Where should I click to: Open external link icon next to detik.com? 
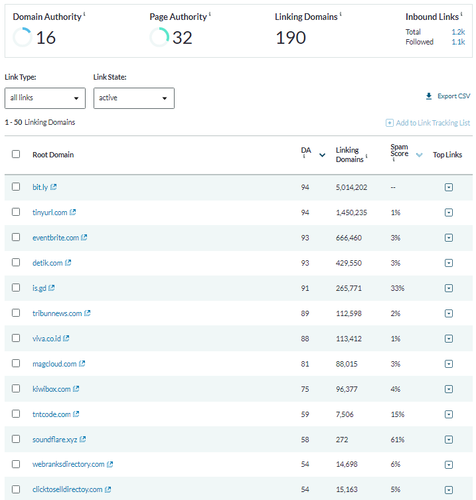68,263
